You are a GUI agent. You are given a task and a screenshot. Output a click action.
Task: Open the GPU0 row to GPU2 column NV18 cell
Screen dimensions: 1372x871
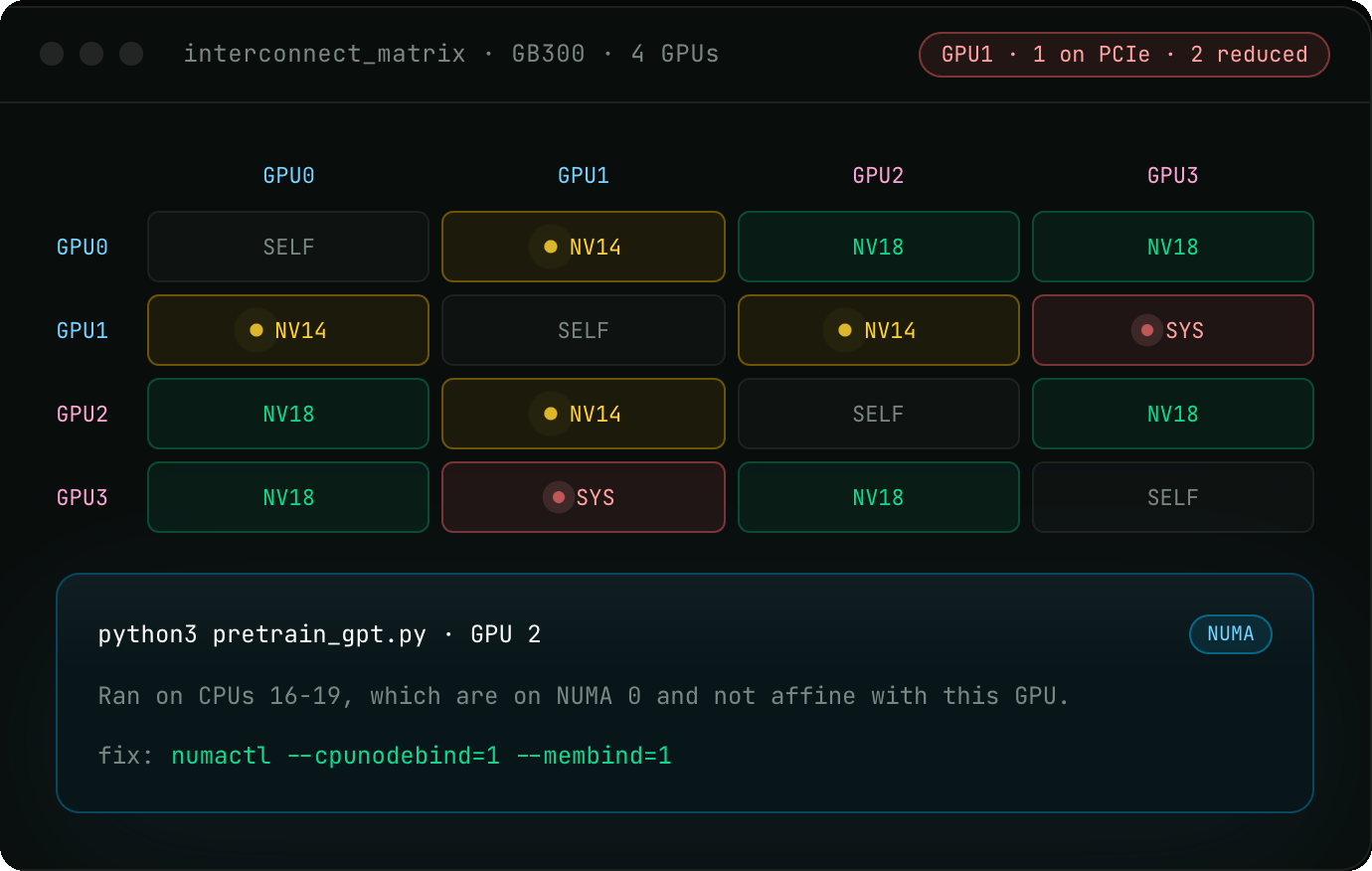[x=878, y=247]
